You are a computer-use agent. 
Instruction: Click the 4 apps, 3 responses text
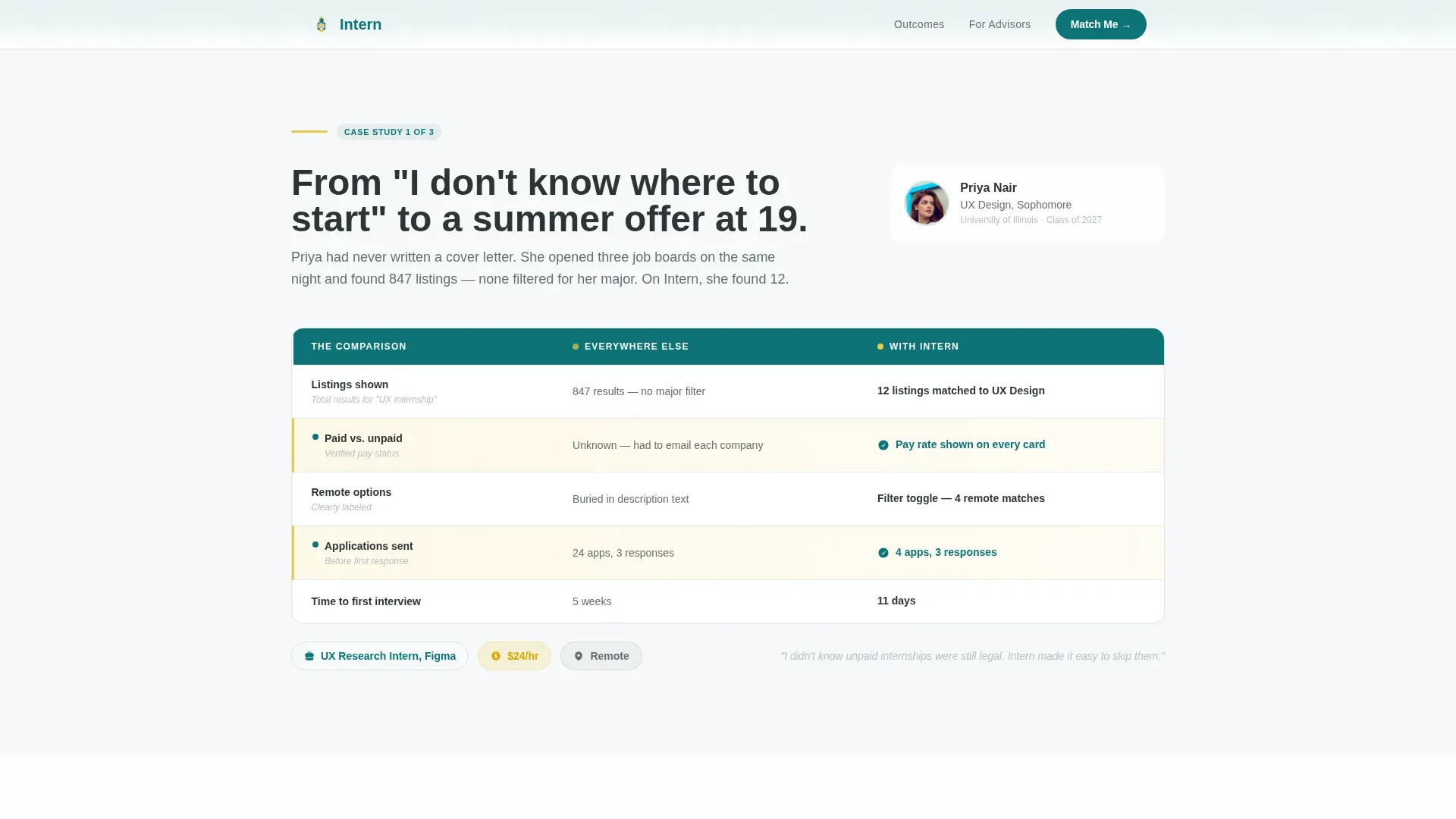pyautogui.click(x=946, y=552)
